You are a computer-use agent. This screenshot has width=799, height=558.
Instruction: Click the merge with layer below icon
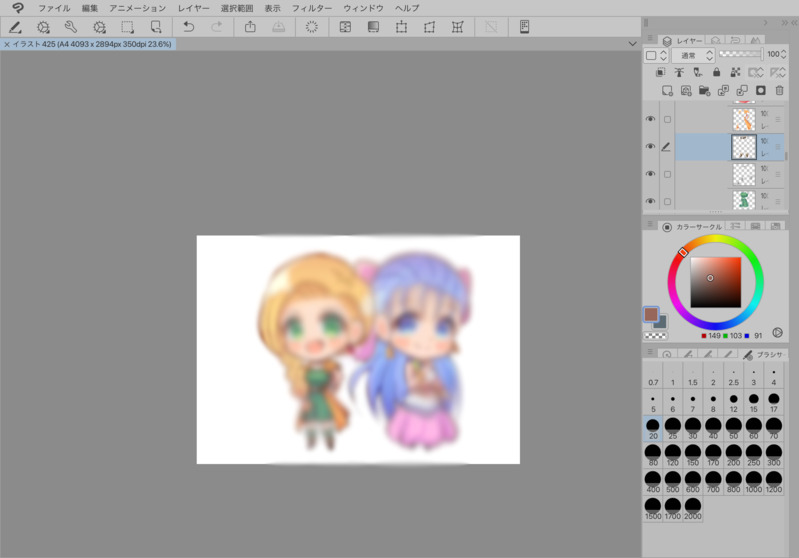(x=742, y=91)
